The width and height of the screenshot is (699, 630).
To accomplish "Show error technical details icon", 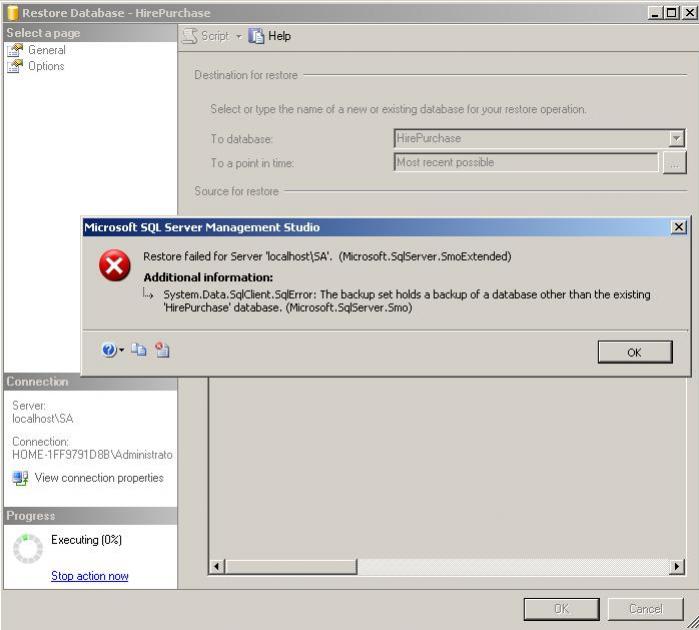I will [162, 350].
